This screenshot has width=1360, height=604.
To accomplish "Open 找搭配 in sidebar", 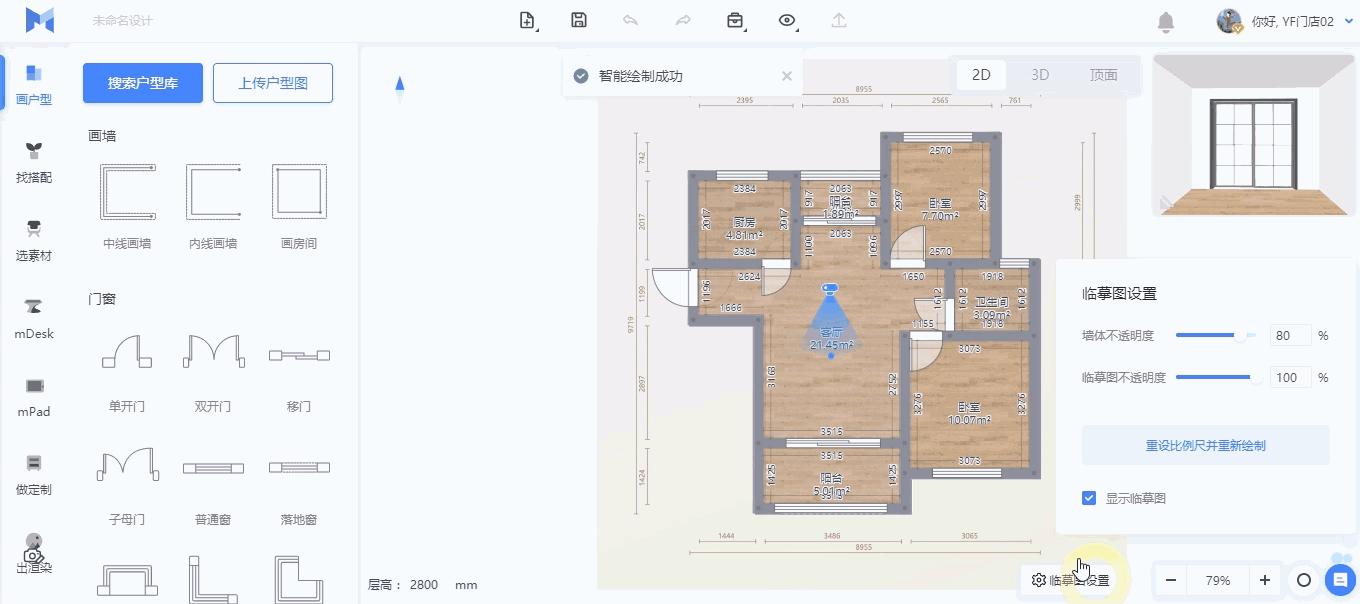I will click(x=34, y=162).
